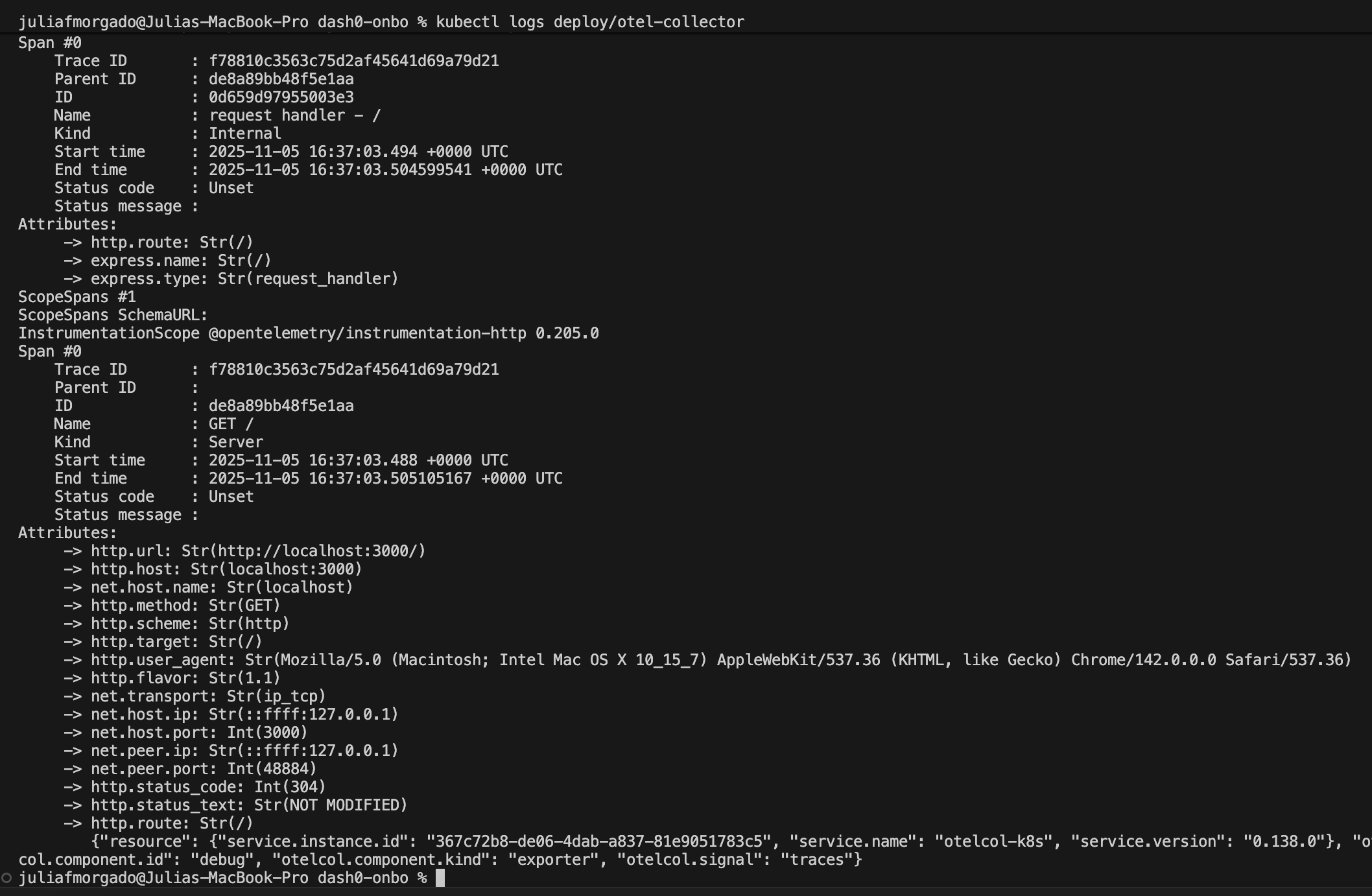Click the 'Internal' Kind value
This screenshot has height=896, width=1372.
pos(244,134)
